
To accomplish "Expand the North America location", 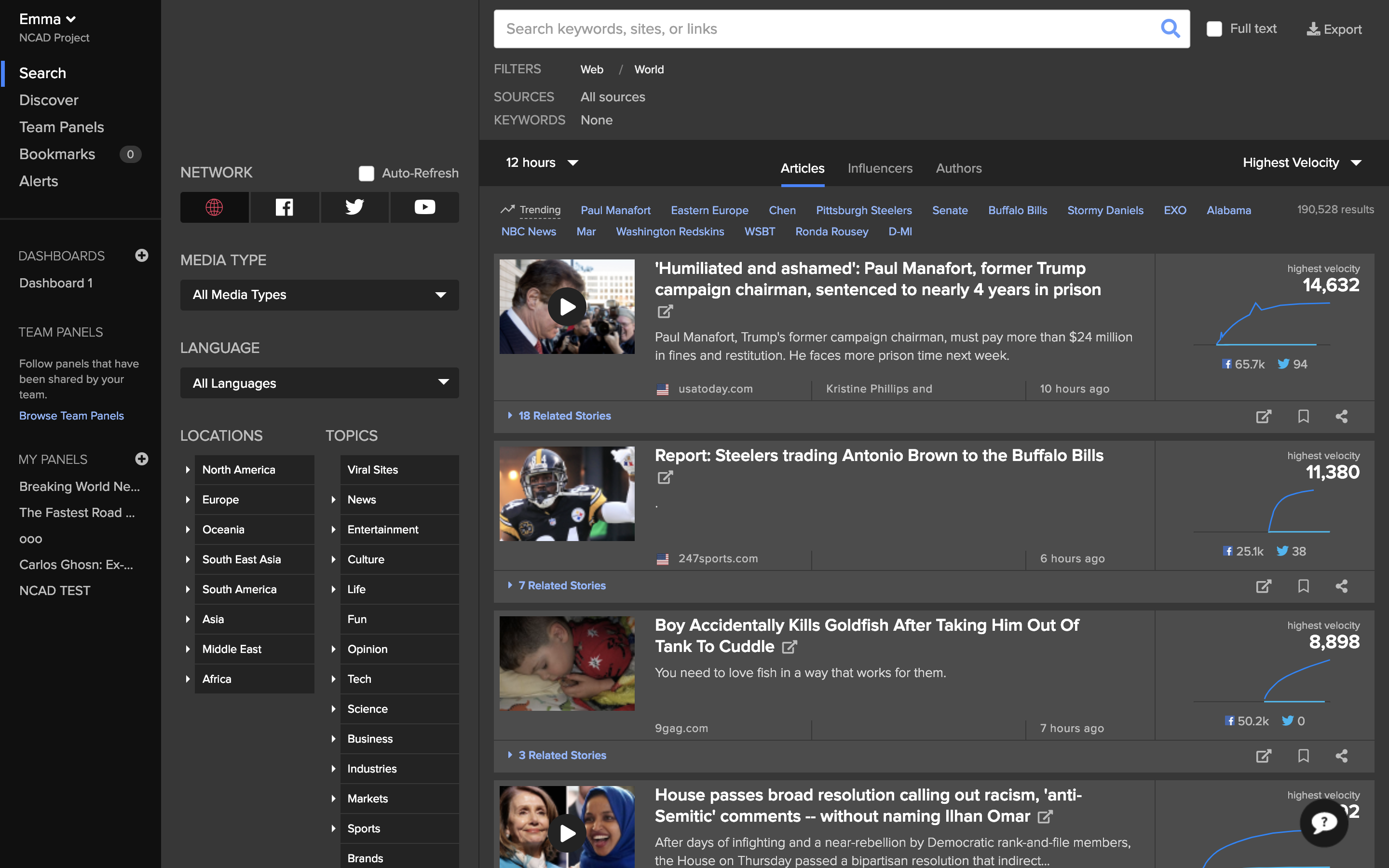I will pyautogui.click(x=188, y=470).
